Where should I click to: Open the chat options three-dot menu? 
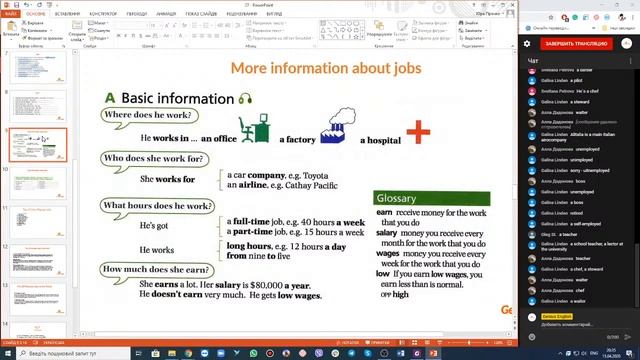(631, 61)
